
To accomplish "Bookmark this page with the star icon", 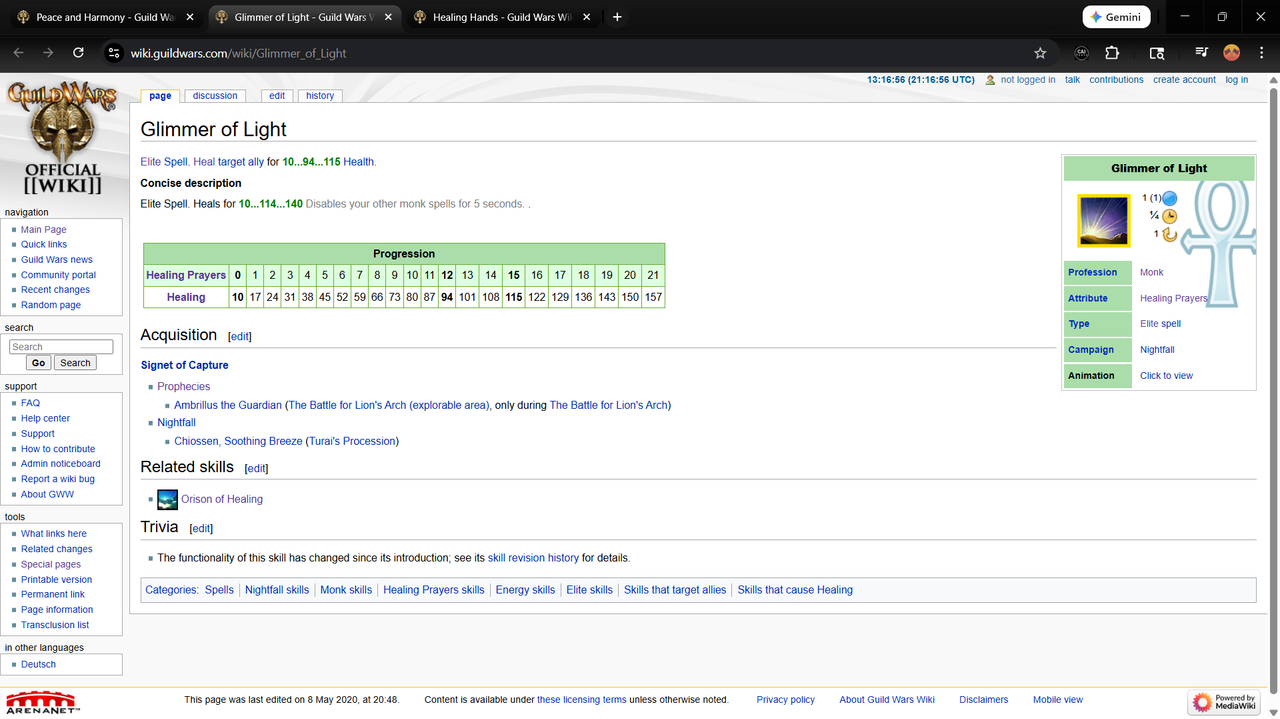I will pos(1040,53).
